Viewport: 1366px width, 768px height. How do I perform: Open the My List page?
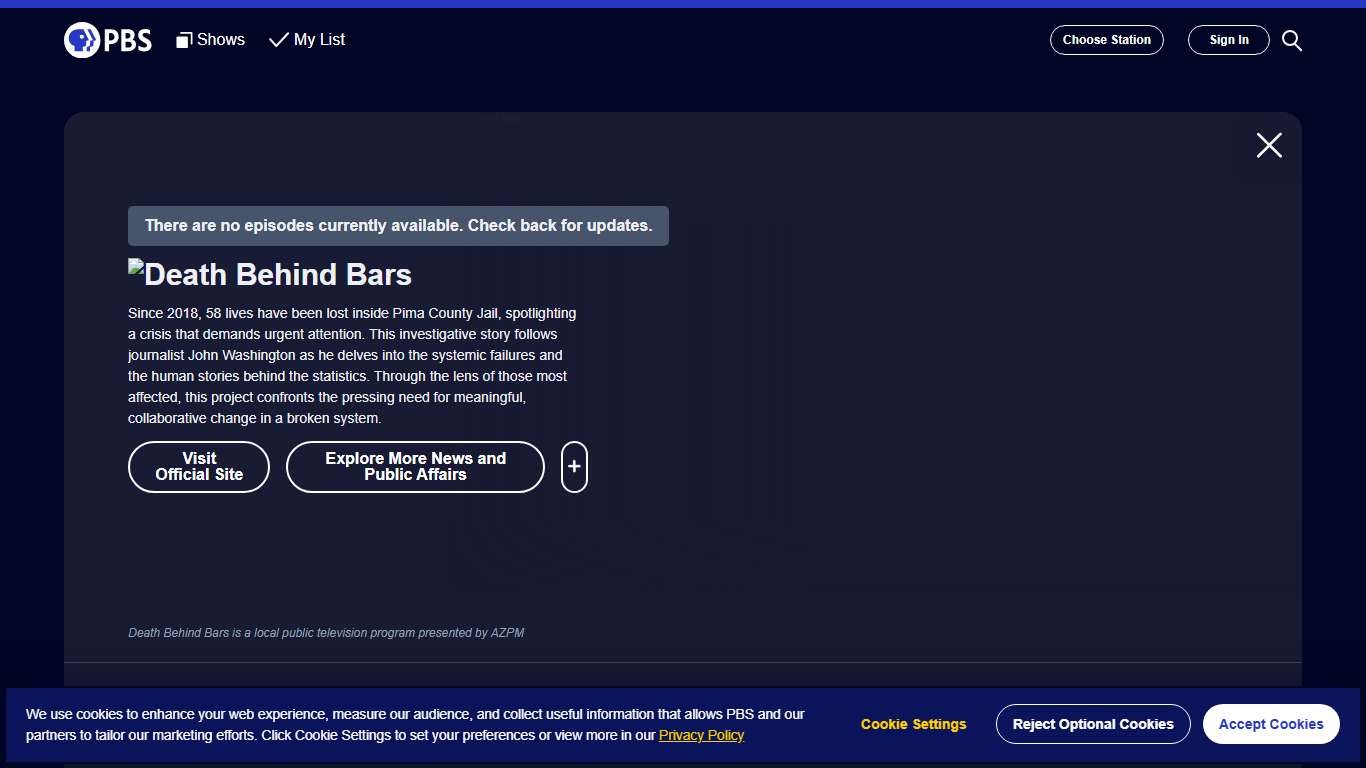point(318,40)
